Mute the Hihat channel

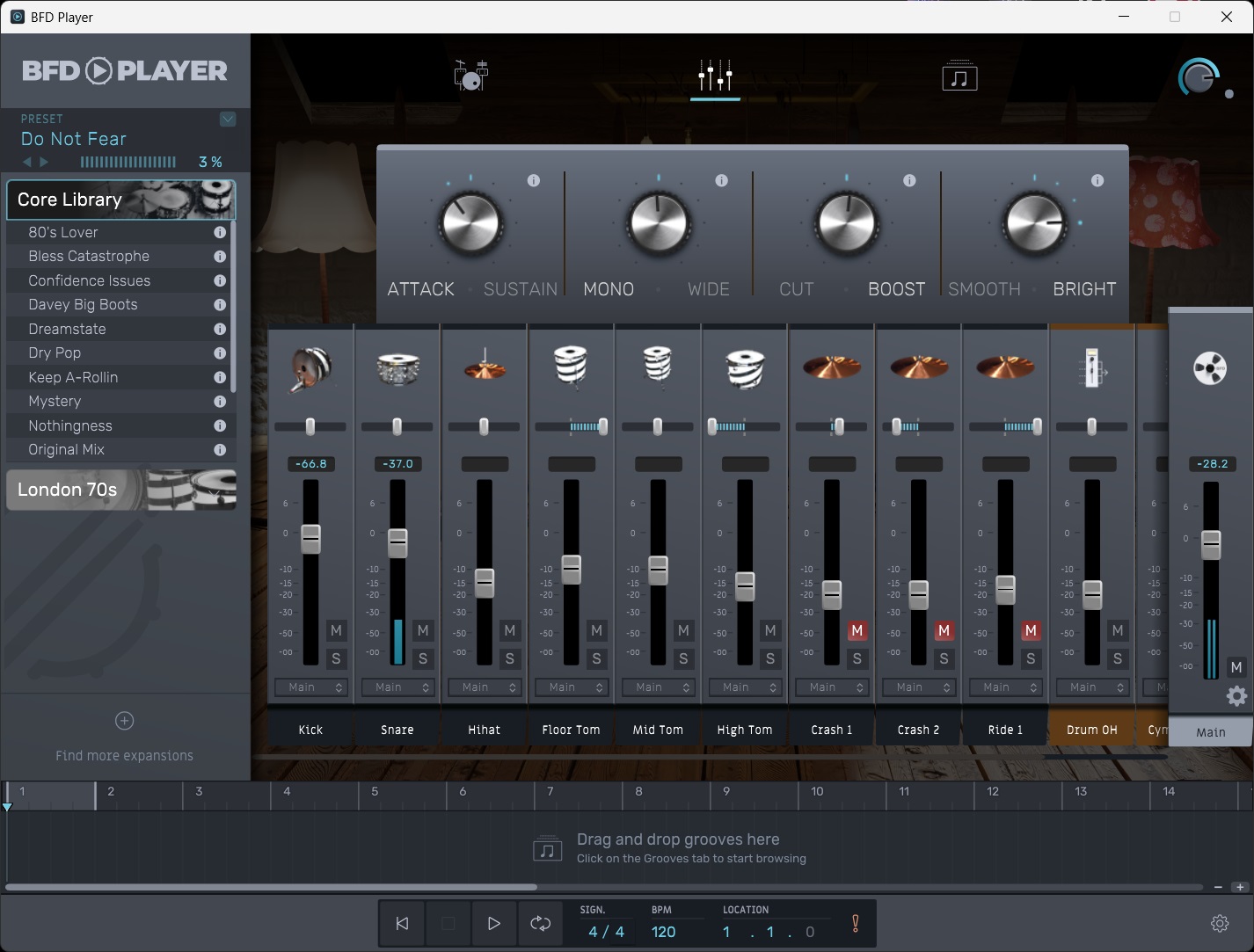[x=509, y=630]
